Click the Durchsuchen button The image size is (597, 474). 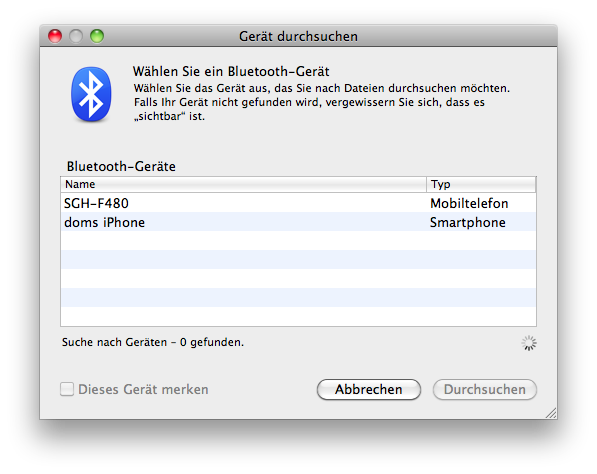coord(485,389)
